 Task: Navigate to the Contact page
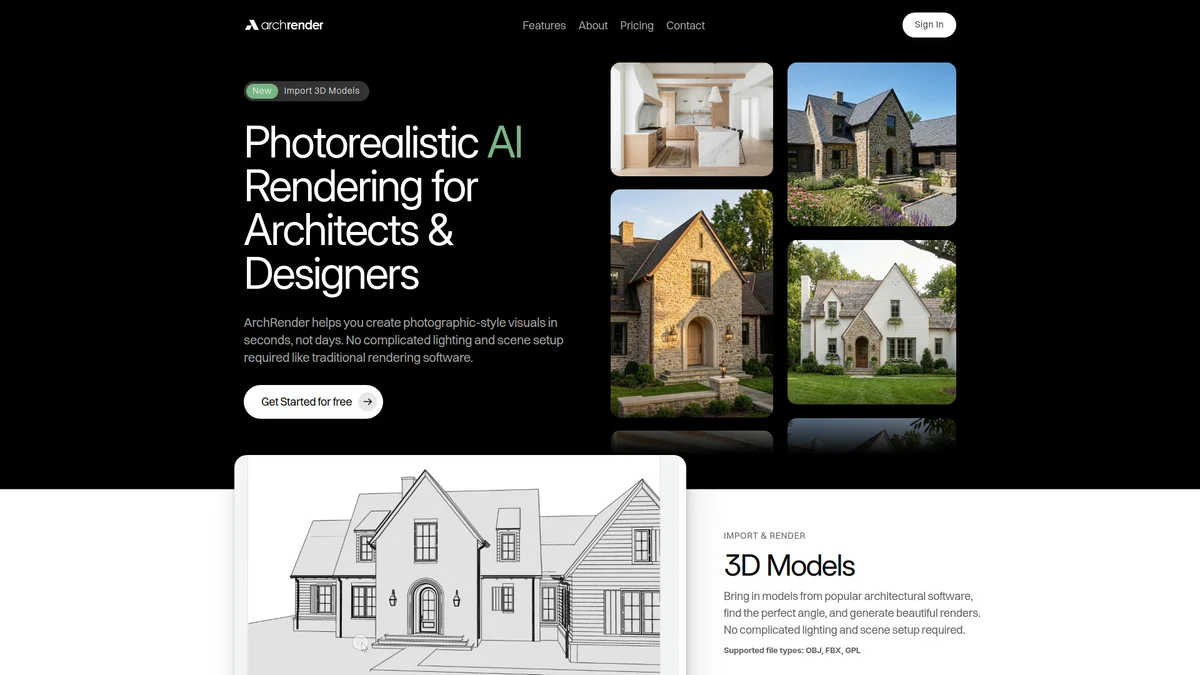point(685,26)
